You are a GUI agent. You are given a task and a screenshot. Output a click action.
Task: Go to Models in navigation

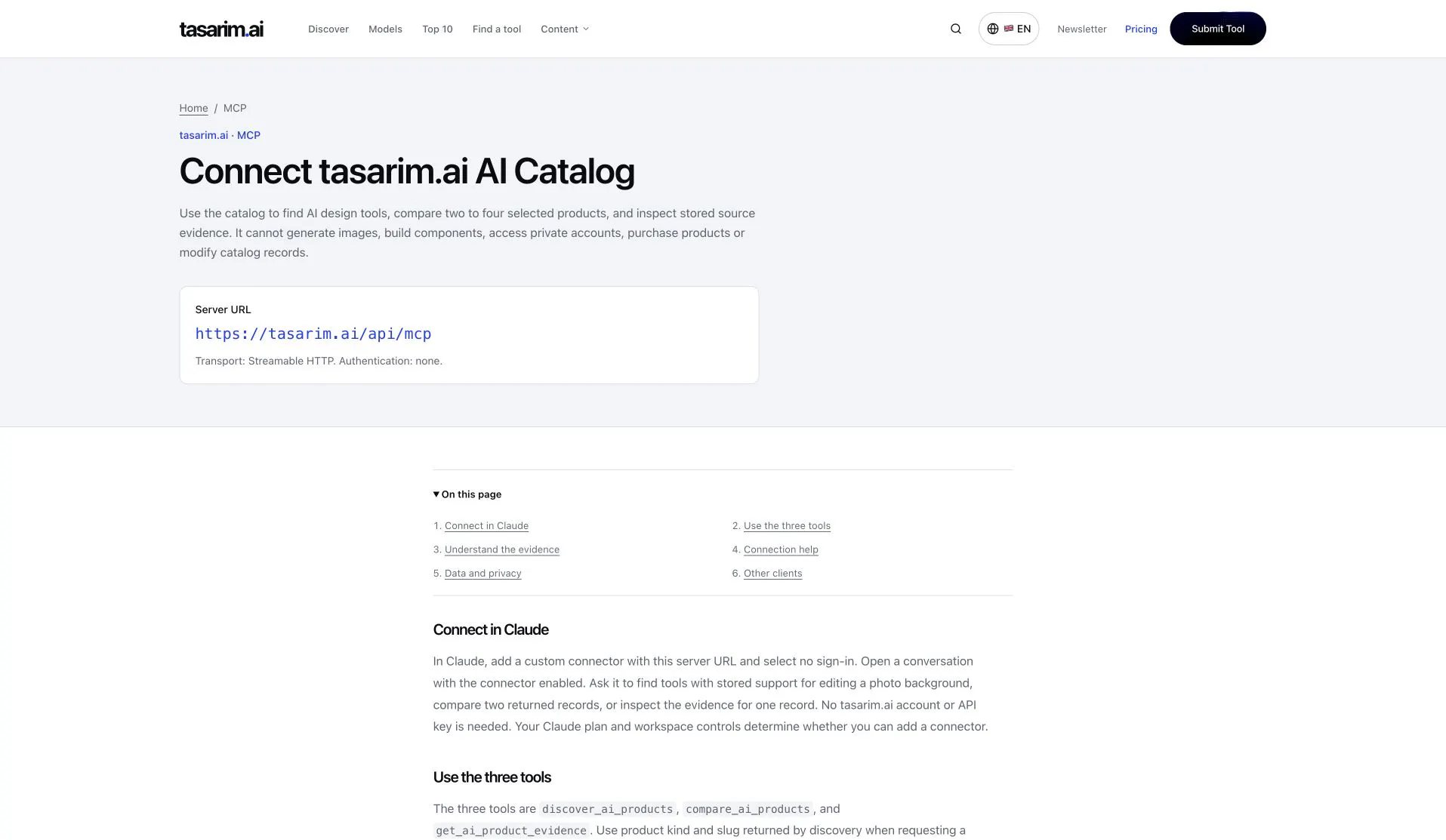click(x=385, y=29)
